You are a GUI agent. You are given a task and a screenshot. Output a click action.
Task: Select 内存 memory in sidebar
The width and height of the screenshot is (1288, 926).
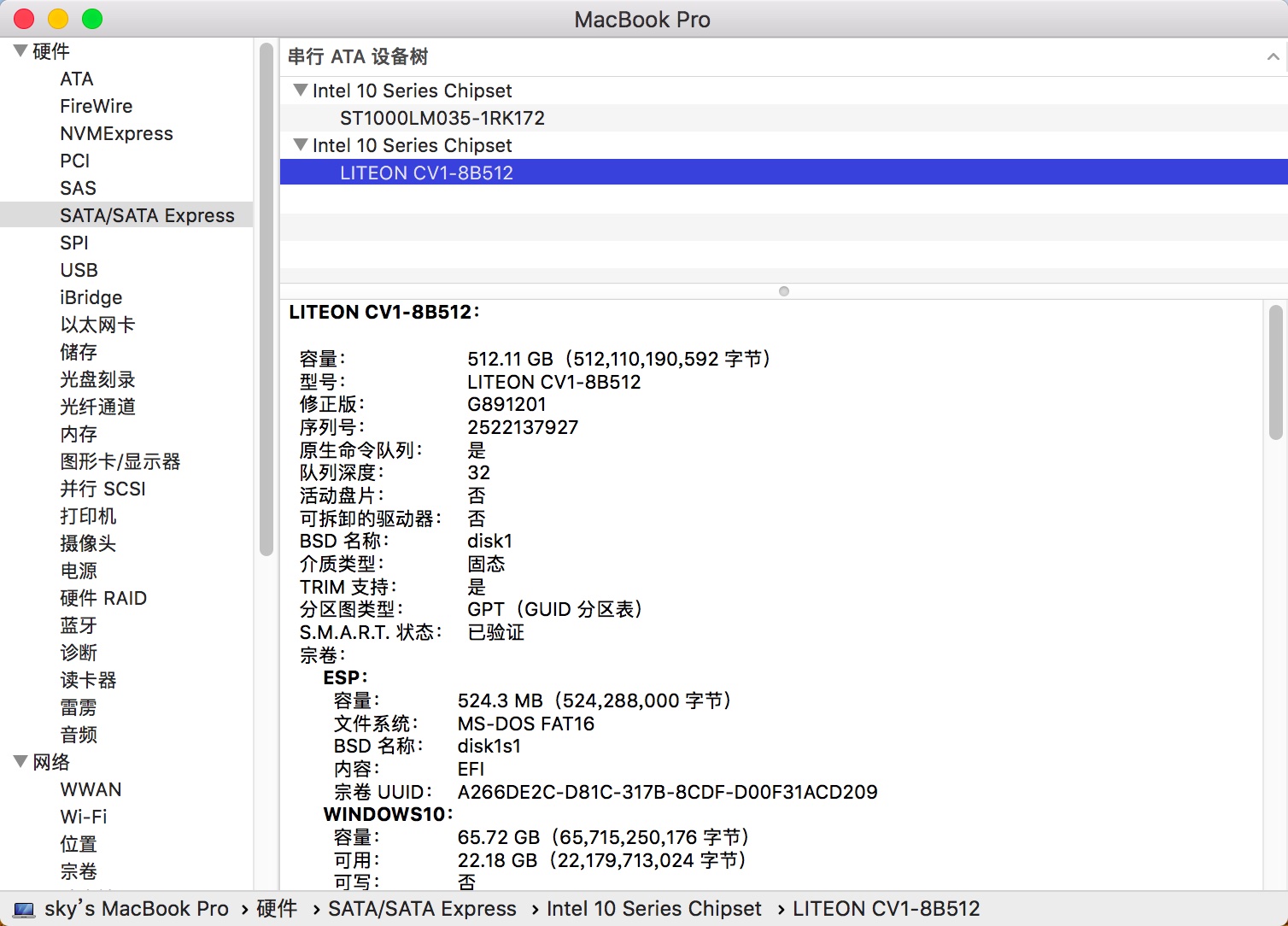[x=79, y=434]
